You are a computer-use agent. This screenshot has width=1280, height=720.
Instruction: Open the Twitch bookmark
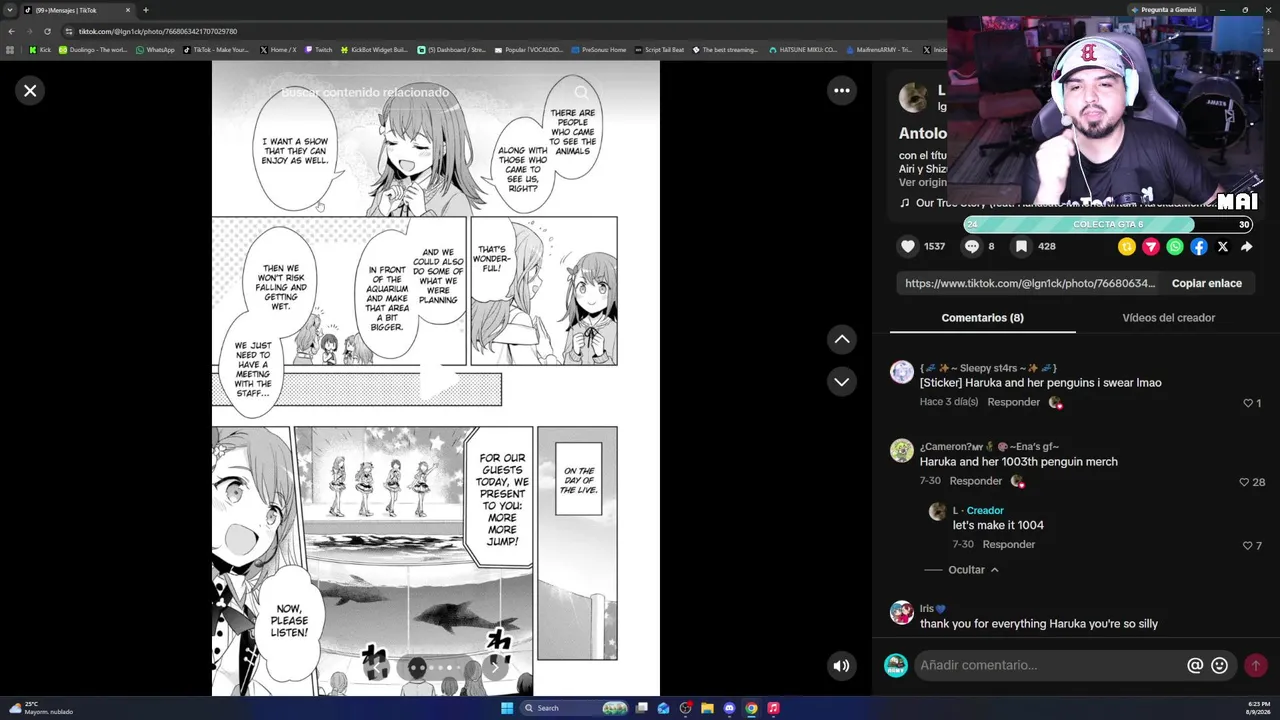pyautogui.click(x=319, y=50)
